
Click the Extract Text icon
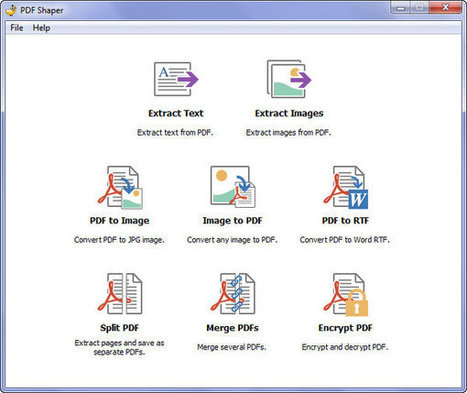click(176, 79)
